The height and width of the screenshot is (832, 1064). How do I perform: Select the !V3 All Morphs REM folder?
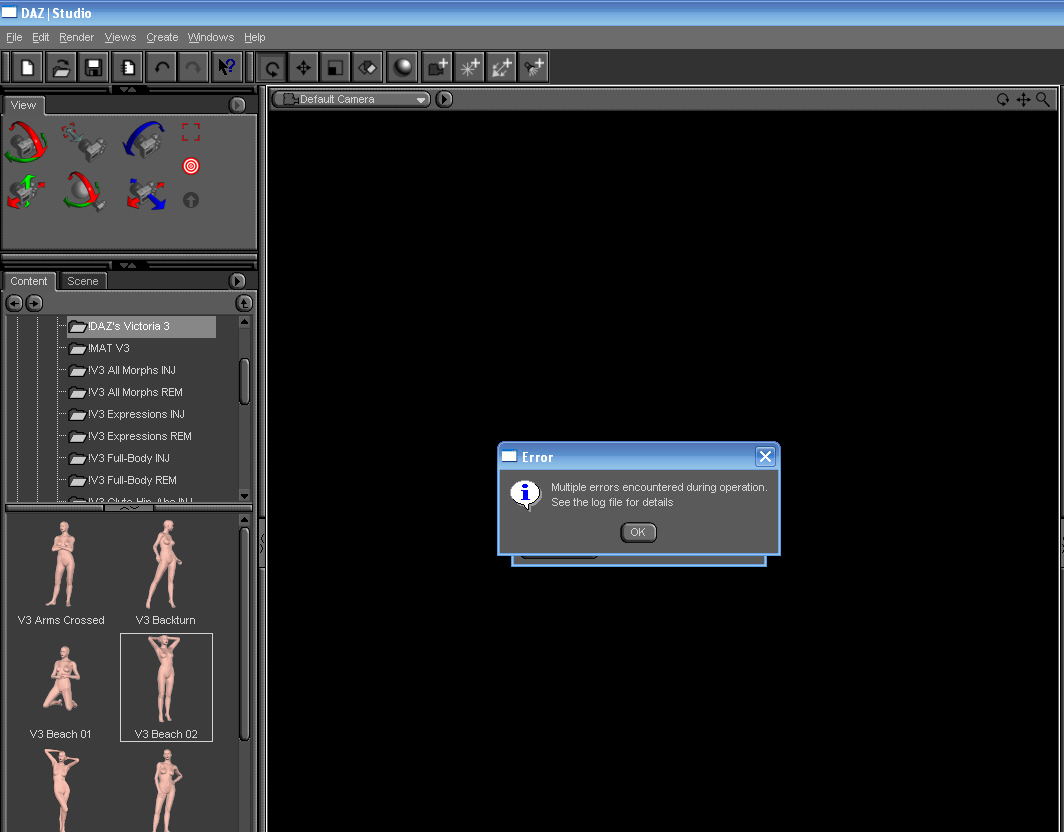[126, 392]
